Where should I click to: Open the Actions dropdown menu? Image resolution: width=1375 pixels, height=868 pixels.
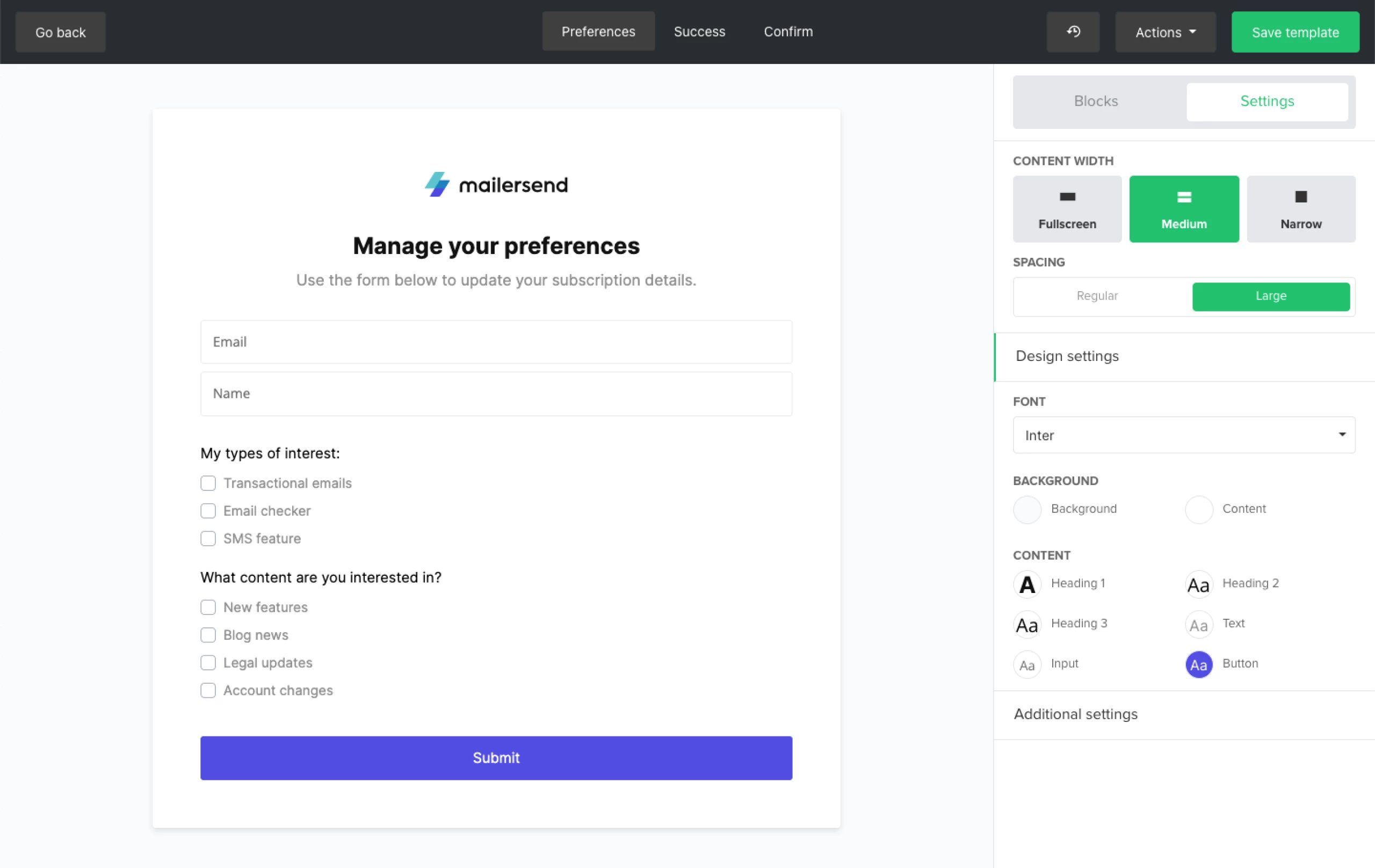[1165, 33]
